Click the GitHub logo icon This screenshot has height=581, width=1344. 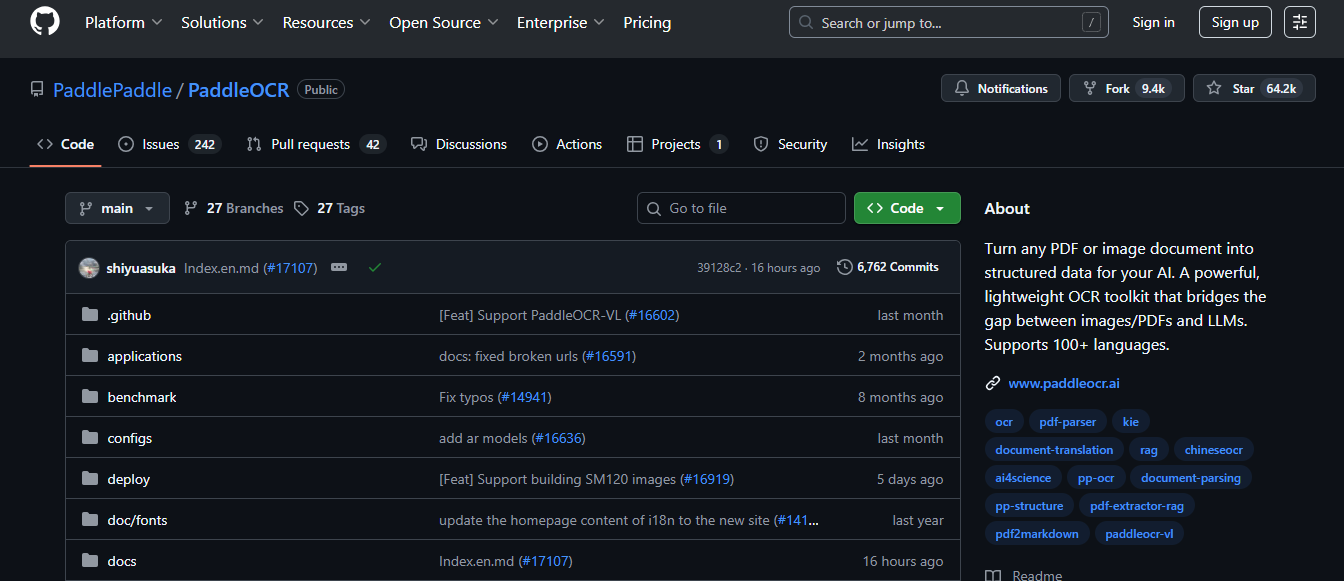tap(45, 22)
